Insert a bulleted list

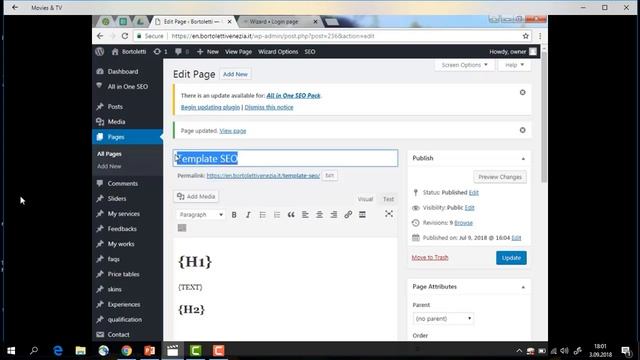click(x=262, y=215)
